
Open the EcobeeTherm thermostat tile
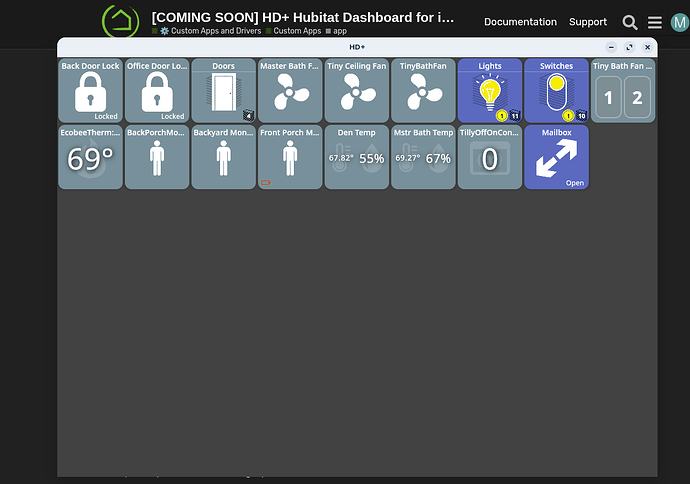90,157
